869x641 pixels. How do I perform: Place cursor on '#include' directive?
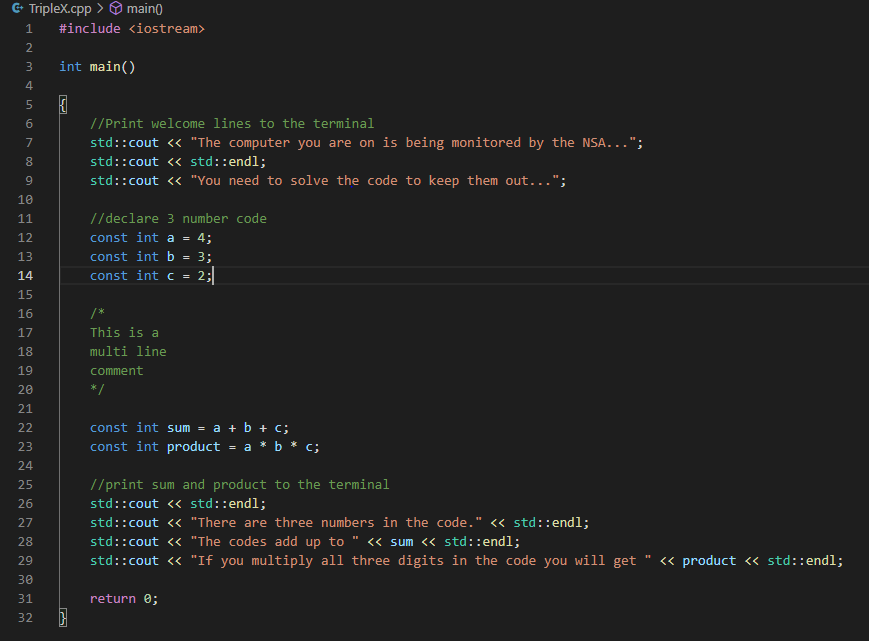[90, 29]
